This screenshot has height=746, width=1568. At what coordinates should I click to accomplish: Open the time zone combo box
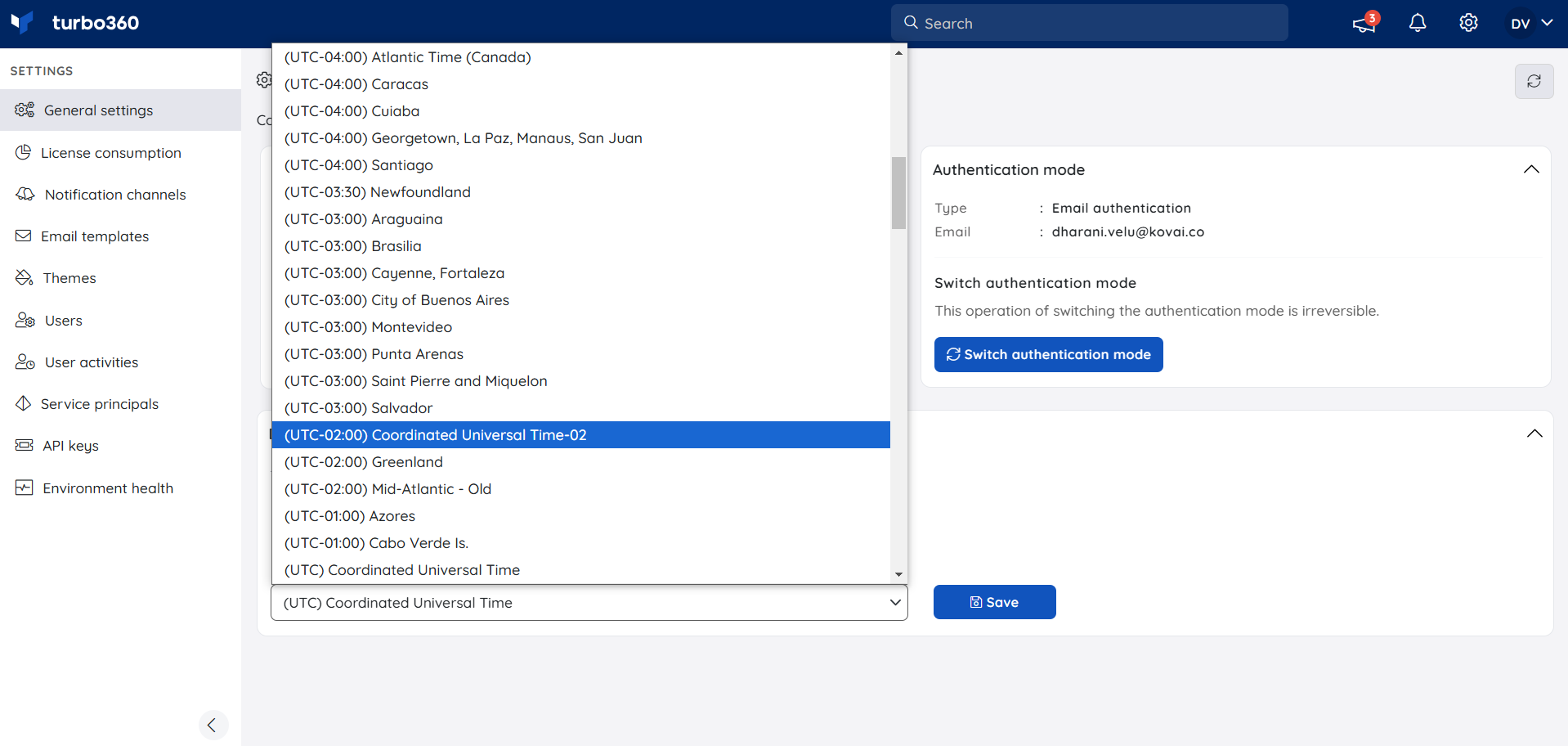(x=589, y=603)
